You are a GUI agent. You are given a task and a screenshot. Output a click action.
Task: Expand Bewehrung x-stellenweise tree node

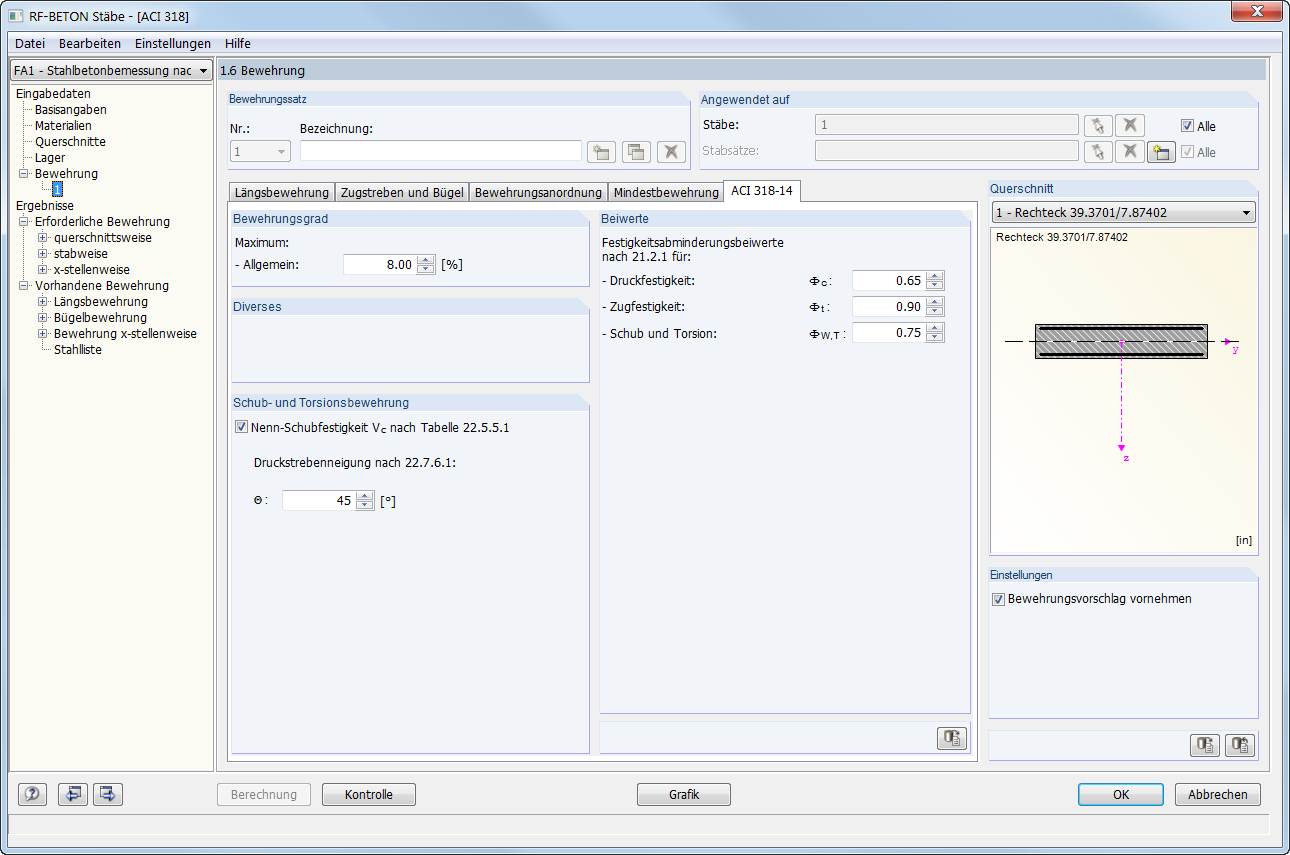(x=43, y=334)
